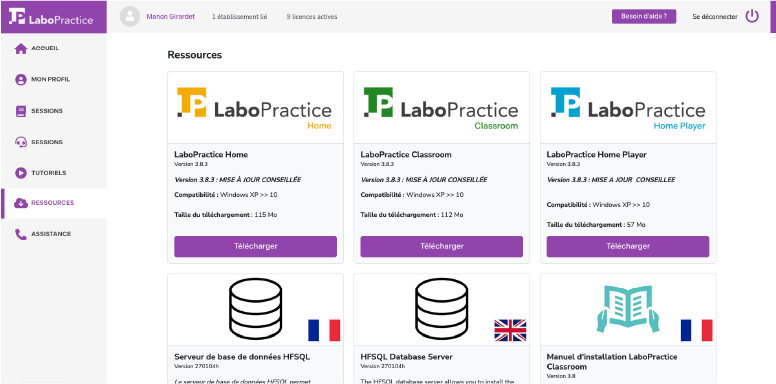
Task: Click 'Manuel d'installation LaboPractice Classroom' title
Action: coord(612,362)
